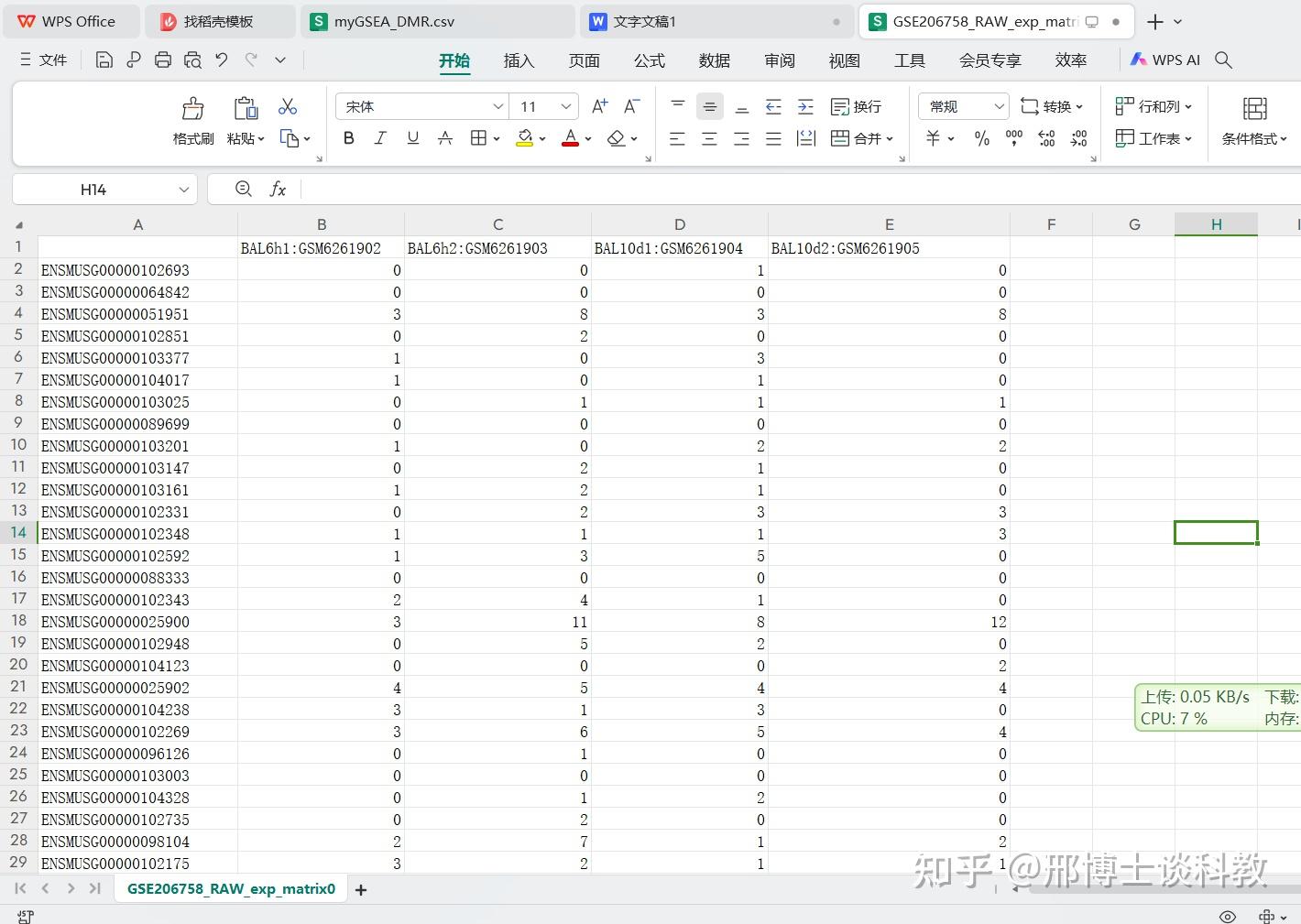Open the 条件格式 conditional formatting tool
This screenshot has width=1301, height=924.
click(1253, 119)
